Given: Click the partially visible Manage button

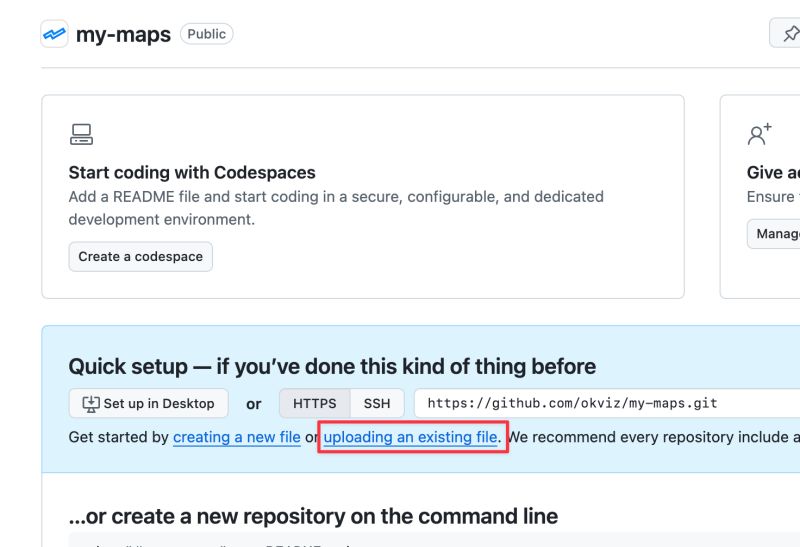Looking at the screenshot, I should 774,234.
